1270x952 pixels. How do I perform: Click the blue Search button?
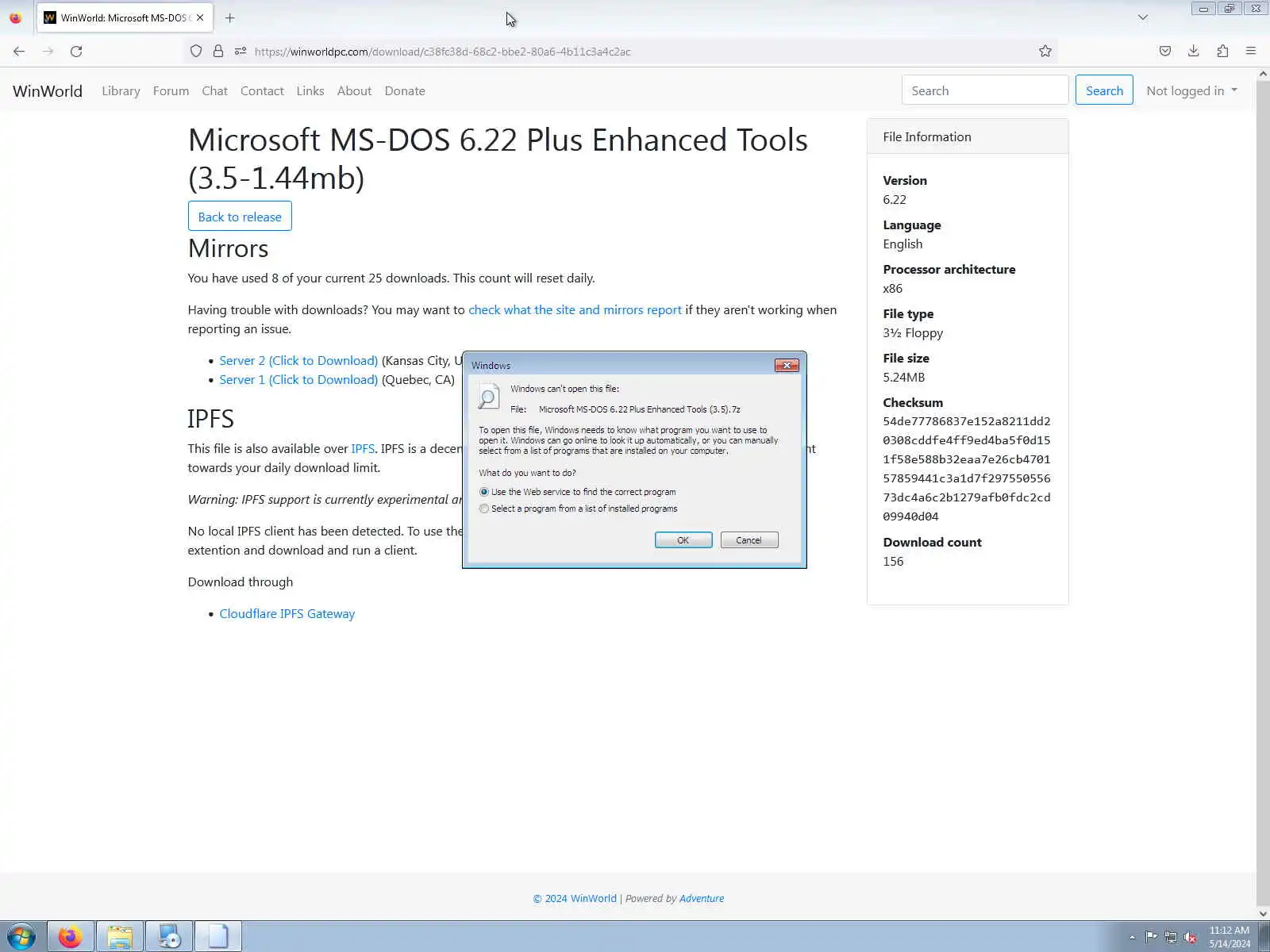[1104, 90]
